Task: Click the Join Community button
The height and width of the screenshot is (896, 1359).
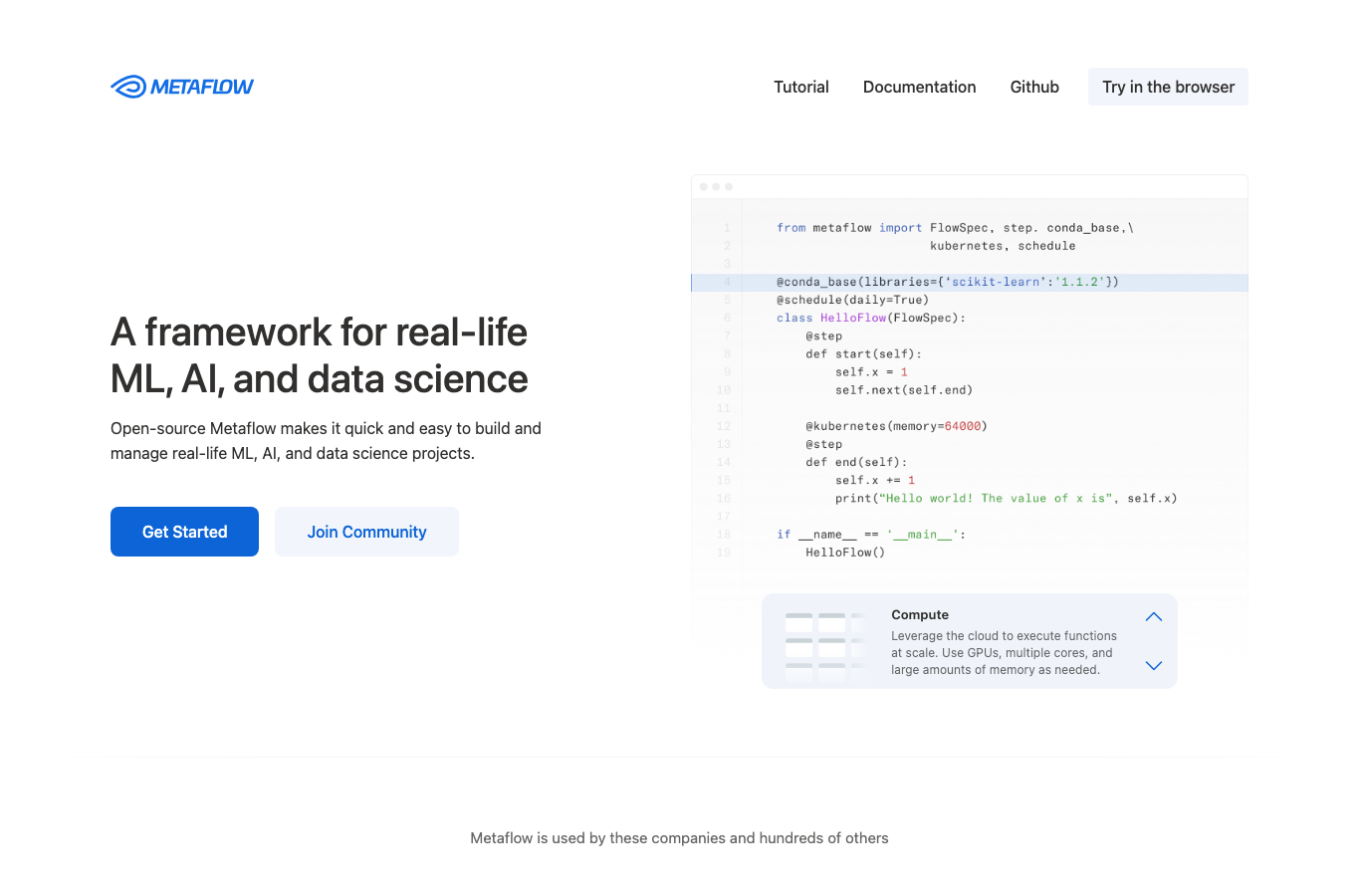Action: tap(366, 532)
